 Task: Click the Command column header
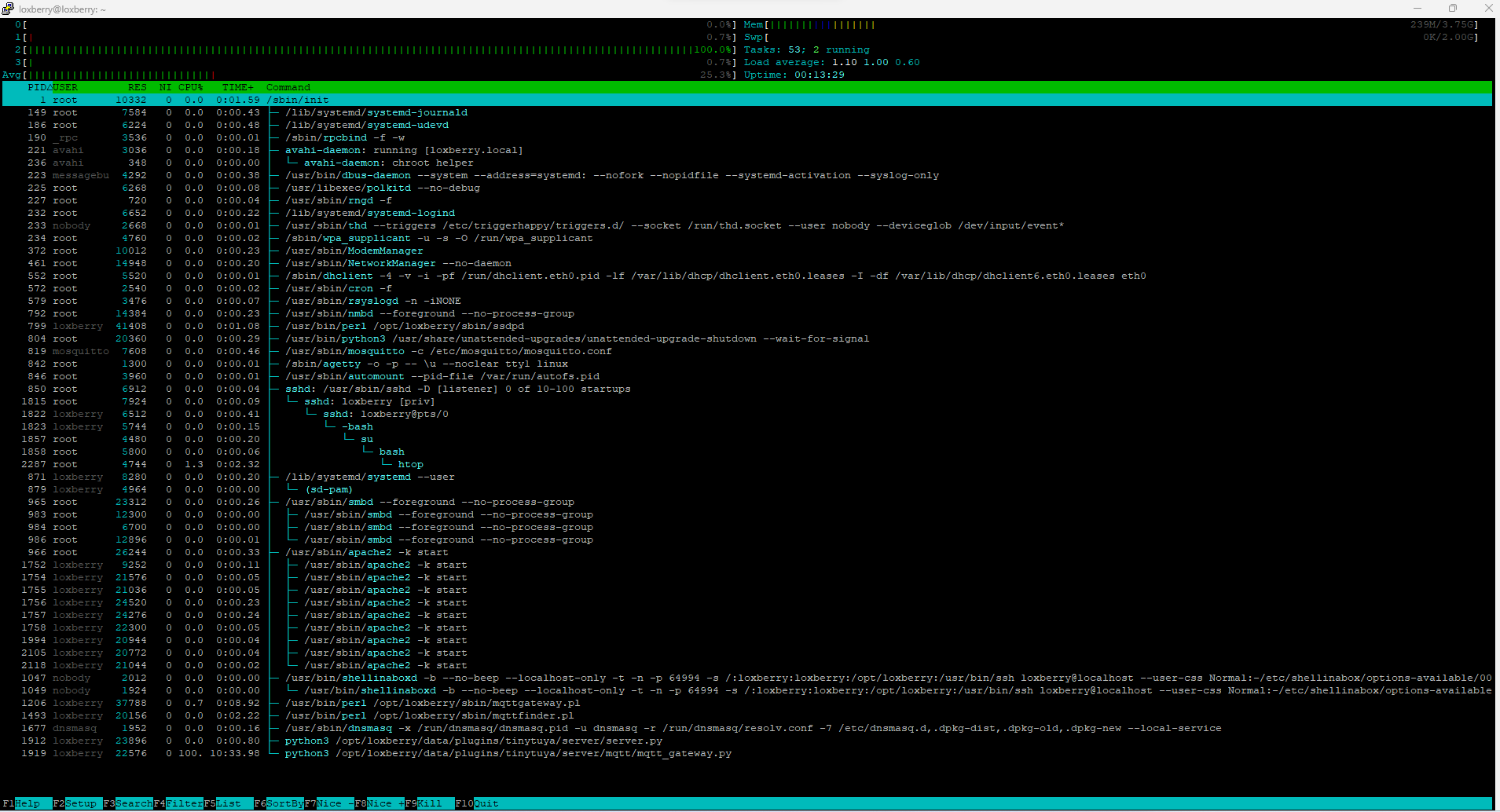click(x=288, y=87)
